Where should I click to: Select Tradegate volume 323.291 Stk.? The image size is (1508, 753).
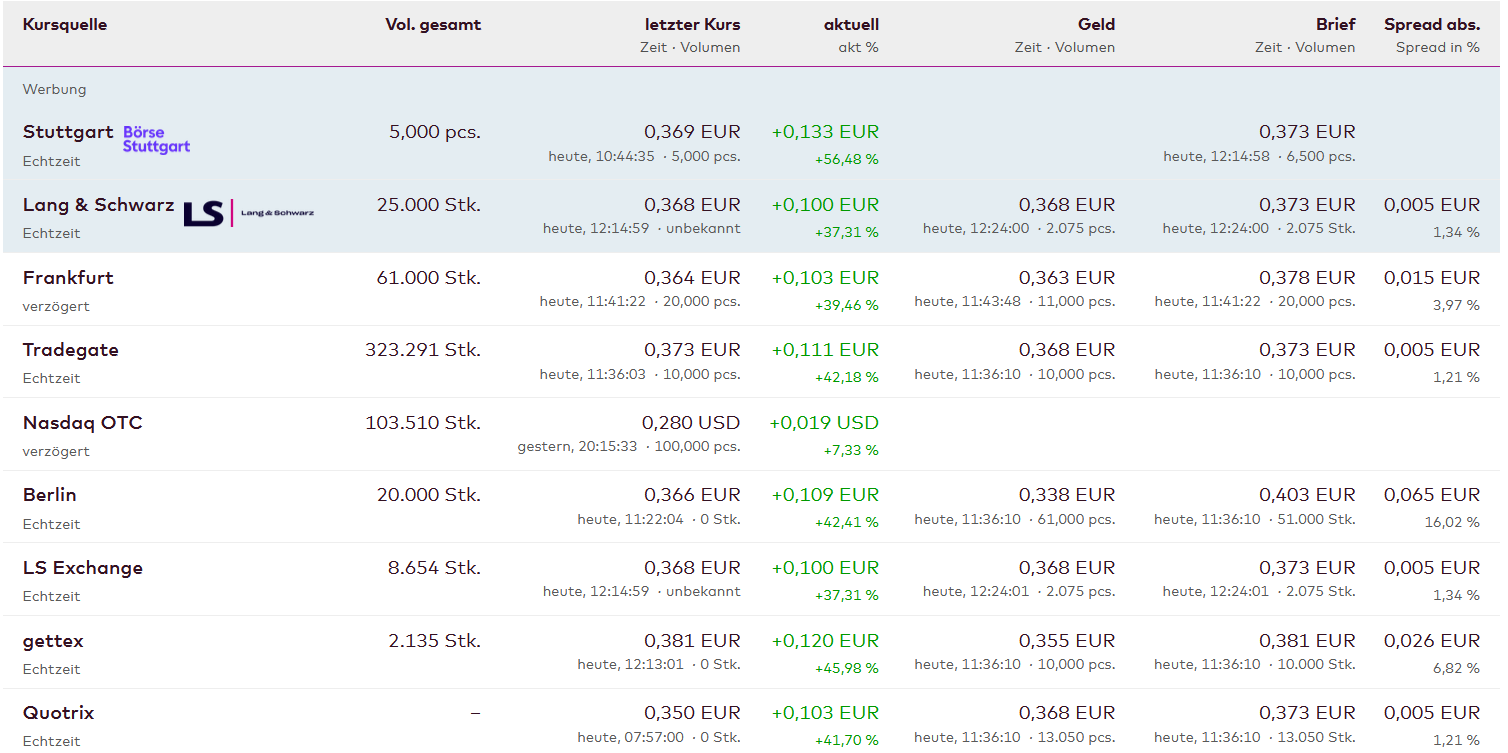pos(423,350)
